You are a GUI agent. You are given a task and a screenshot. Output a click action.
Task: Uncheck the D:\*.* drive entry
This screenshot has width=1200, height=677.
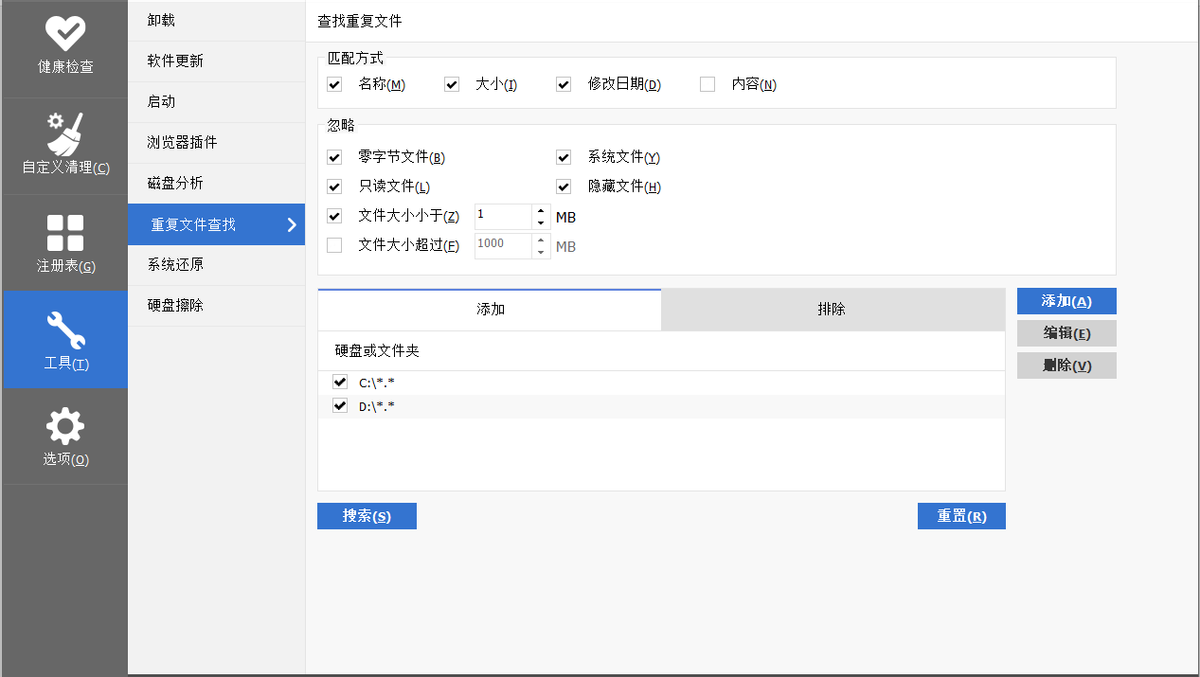click(x=339, y=405)
